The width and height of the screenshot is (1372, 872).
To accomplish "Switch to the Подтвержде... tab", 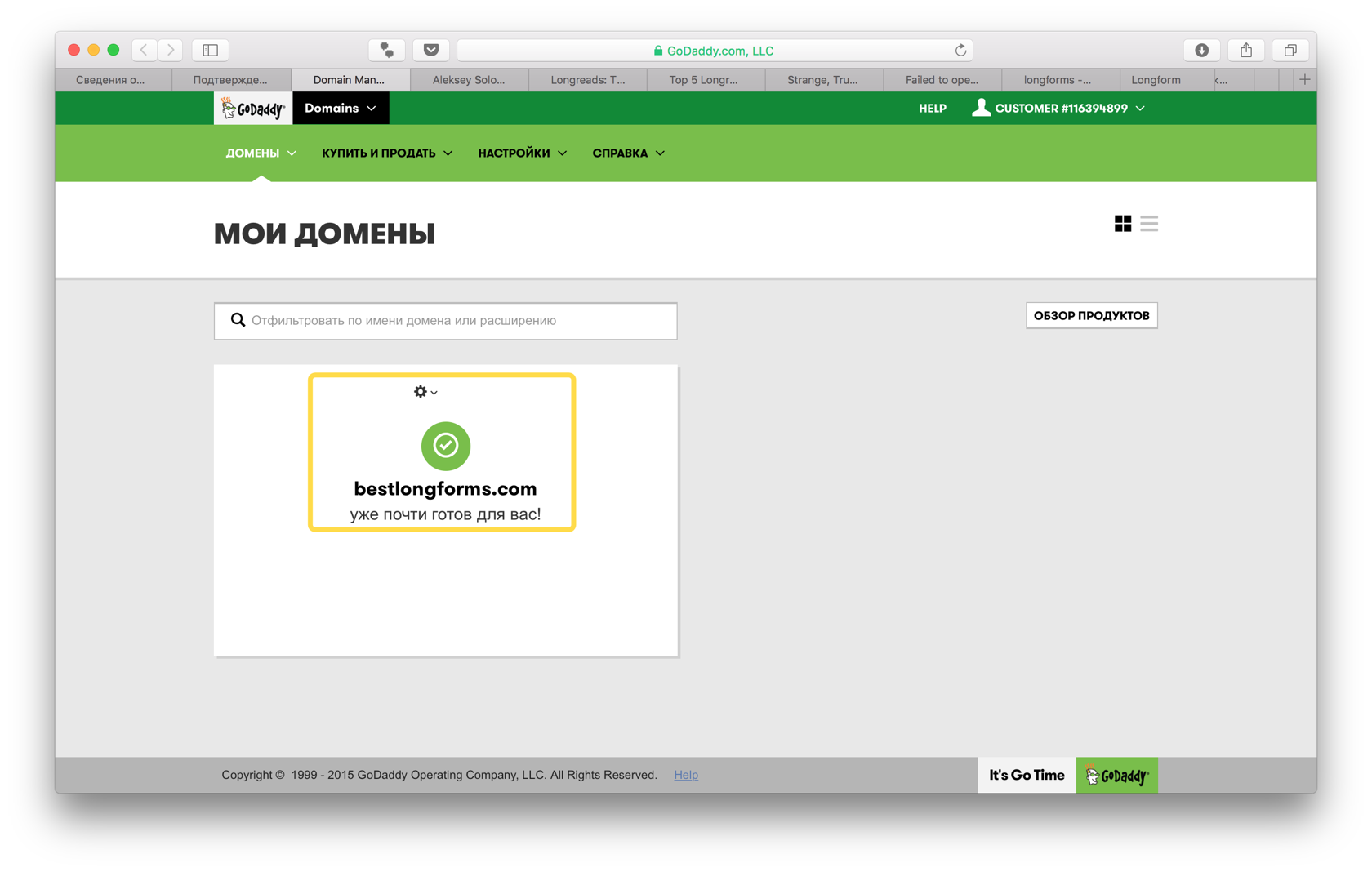I will click(231, 79).
